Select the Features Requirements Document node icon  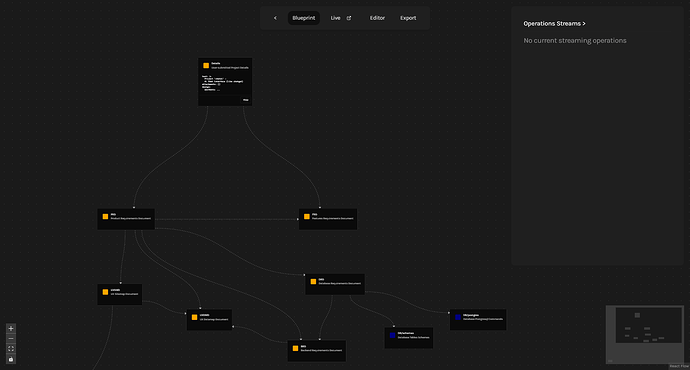(307, 216)
